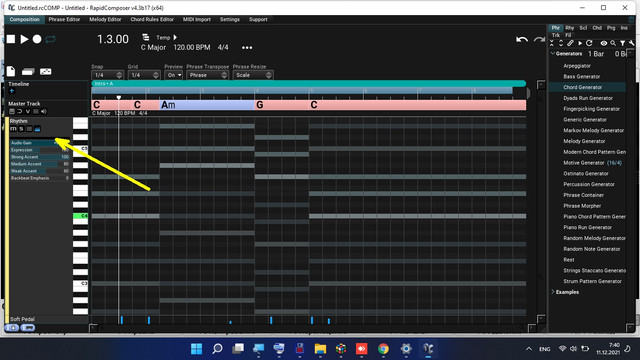Add a timeline item with plus icon
Image resolution: width=640 pixels, height=360 pixels.
(12, 91)
